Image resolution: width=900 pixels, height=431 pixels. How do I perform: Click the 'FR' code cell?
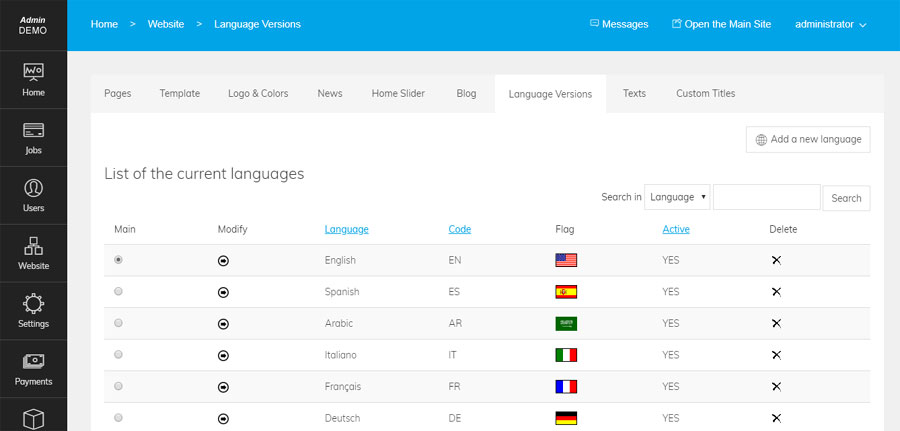click(x=455, y=387)
